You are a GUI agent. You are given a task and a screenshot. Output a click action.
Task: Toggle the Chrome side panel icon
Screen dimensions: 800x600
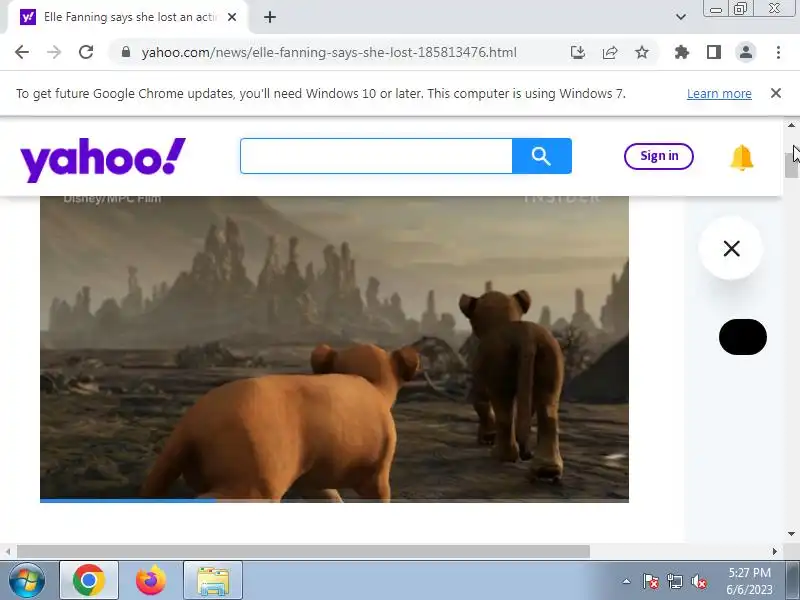click(714, 52)
